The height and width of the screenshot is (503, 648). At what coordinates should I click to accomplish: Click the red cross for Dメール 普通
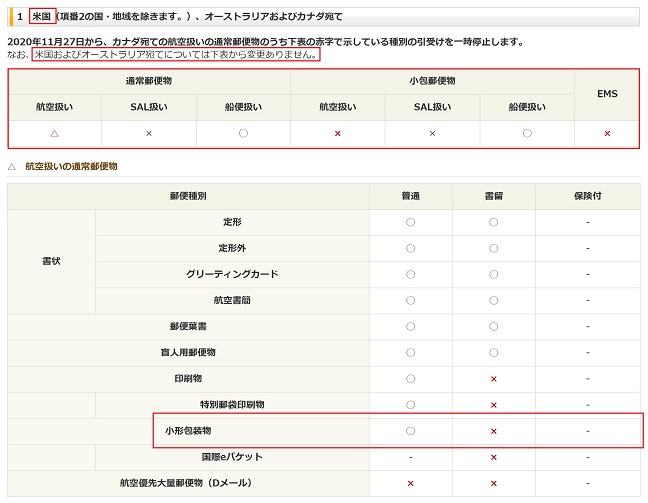tap(410, 483)
